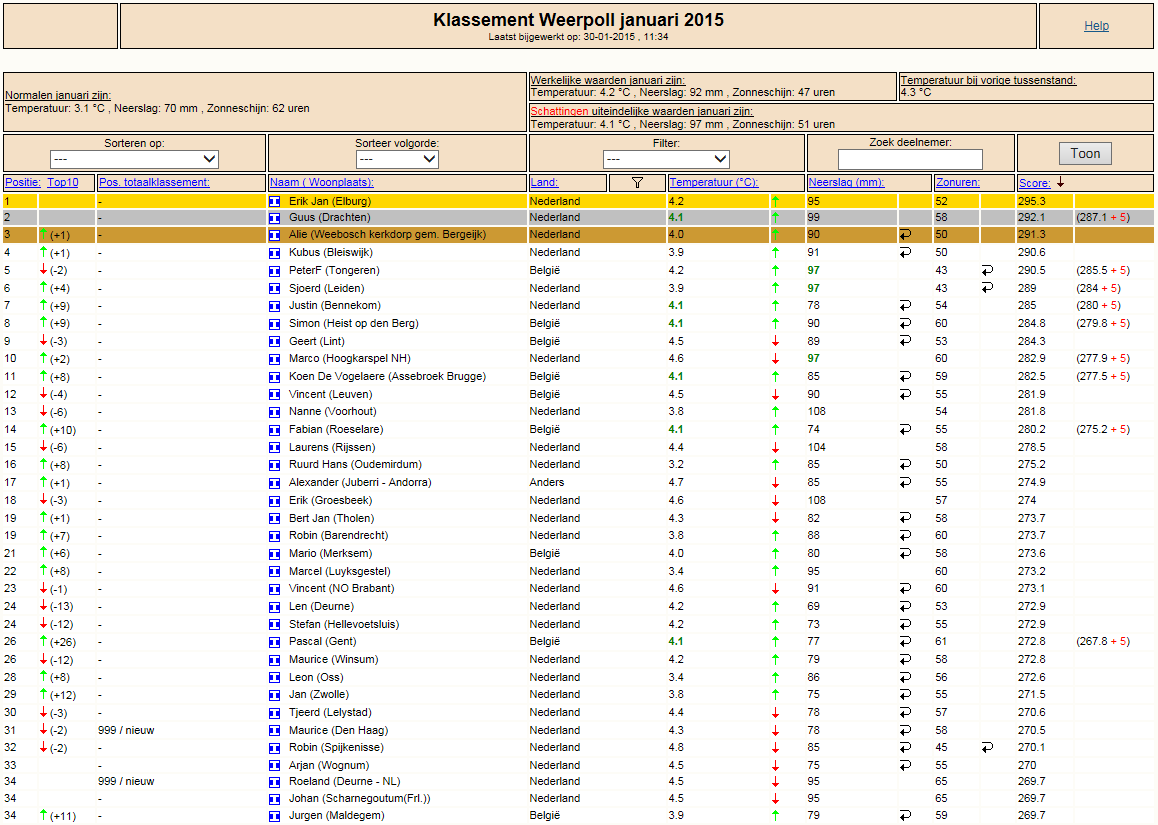The height and width of the screenshot is (825, 1158).
Task: Expand the 'Sorteer volgorde' dropdown
Action: coord(397,159)
